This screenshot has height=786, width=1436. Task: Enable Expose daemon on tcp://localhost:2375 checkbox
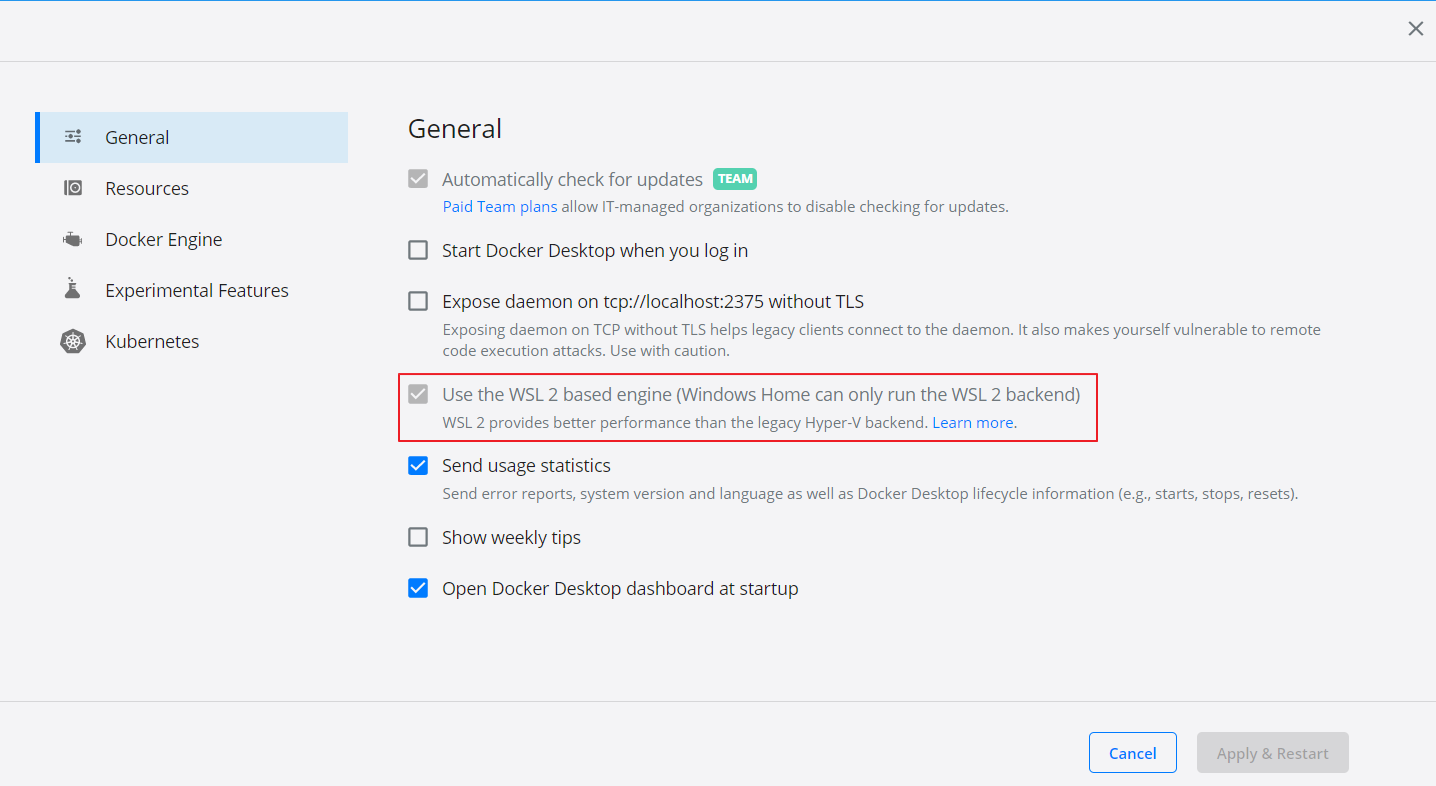pyautogui.click(x=418, y=301)
